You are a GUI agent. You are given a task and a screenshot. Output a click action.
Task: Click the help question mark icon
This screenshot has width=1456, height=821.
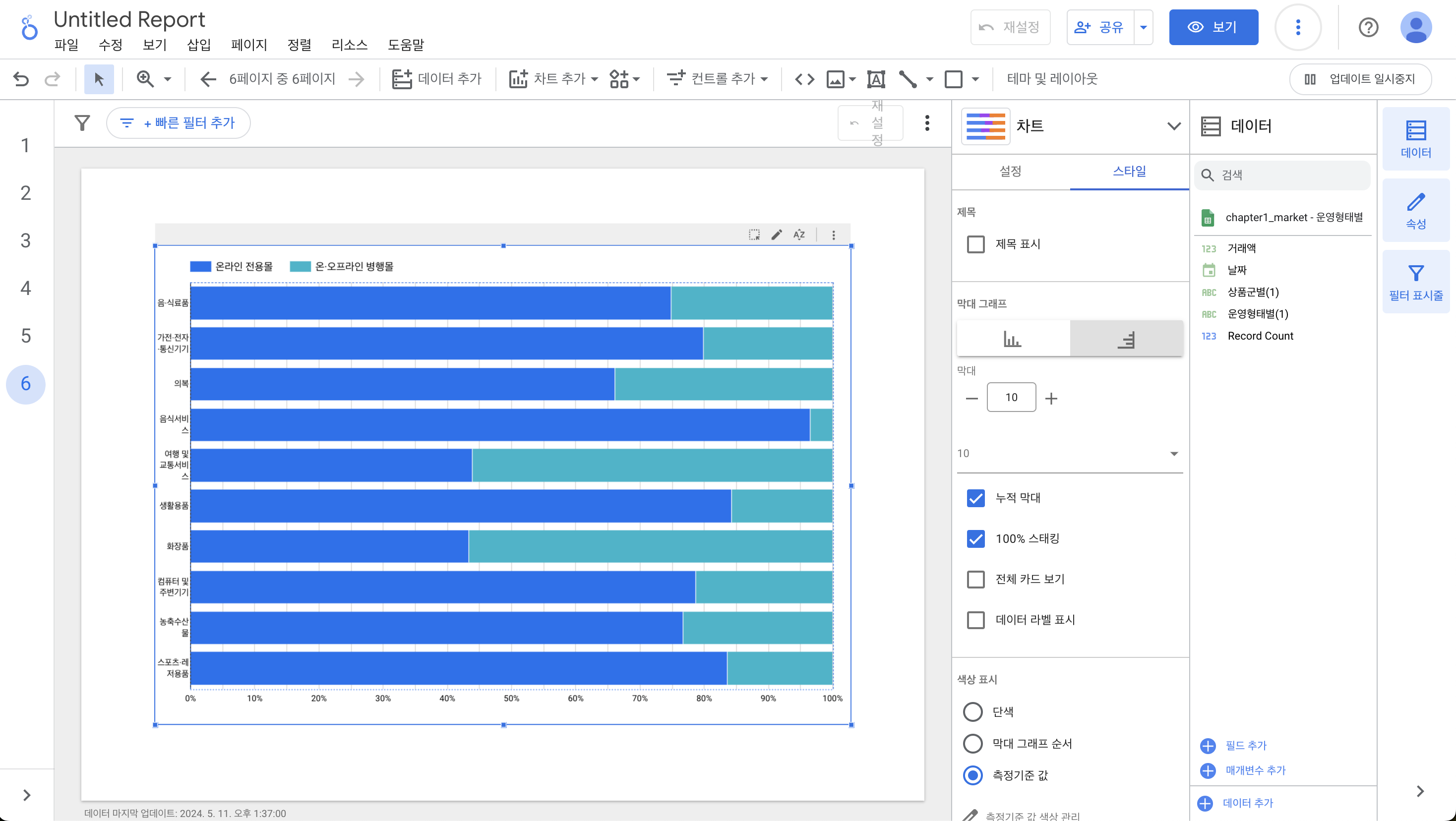pyautogui.click(x=1368, y=27)
